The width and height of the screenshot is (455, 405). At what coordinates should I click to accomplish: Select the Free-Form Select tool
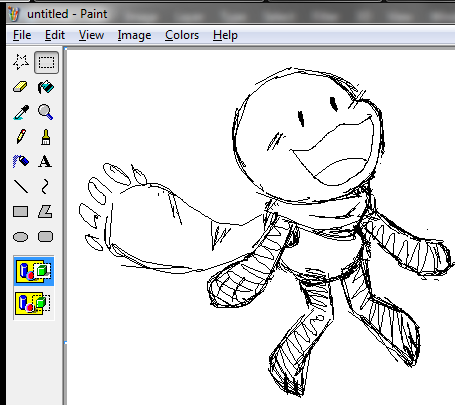tap(21, 62)
